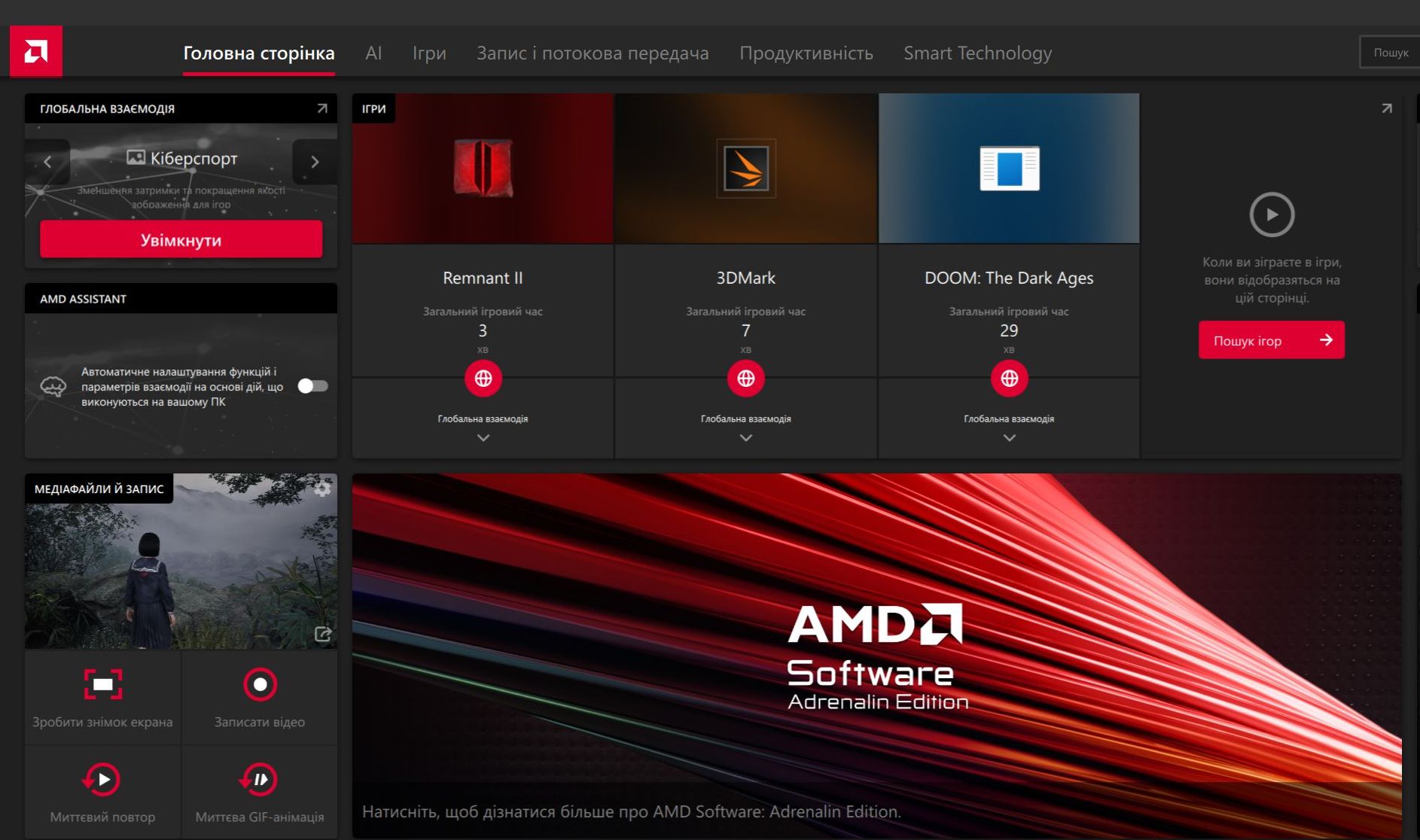
Task: Open Remnant II global experience globe icon
Action: [483, 378]
